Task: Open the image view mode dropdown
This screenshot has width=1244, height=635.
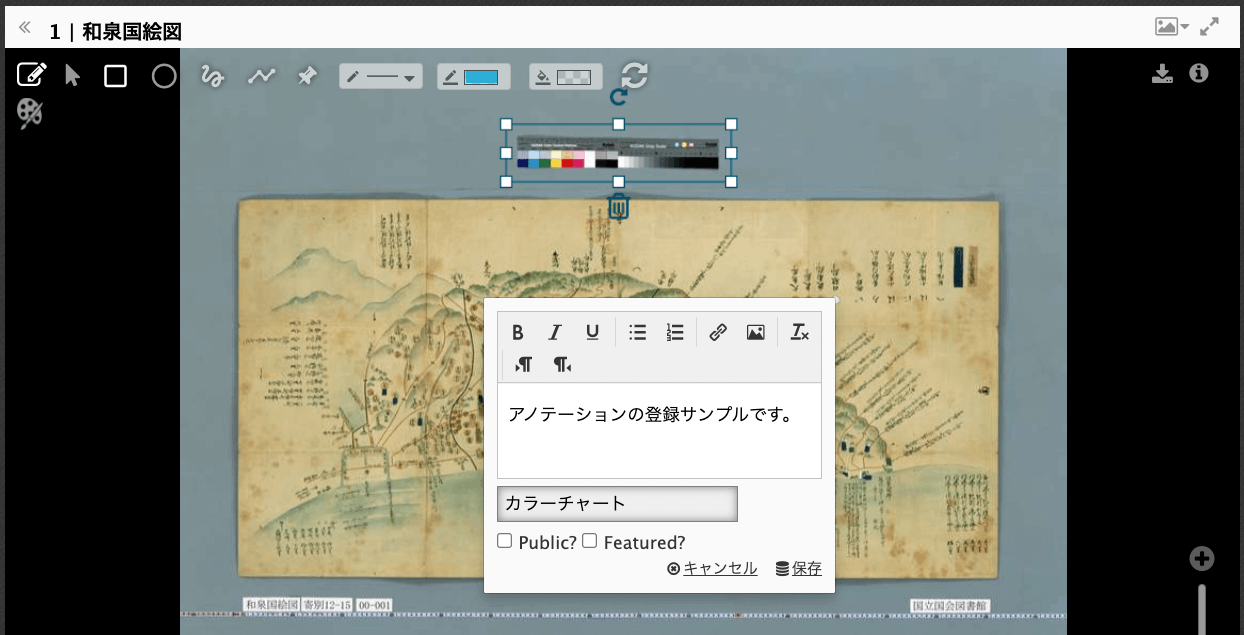Action: [x=1172, y=27]
